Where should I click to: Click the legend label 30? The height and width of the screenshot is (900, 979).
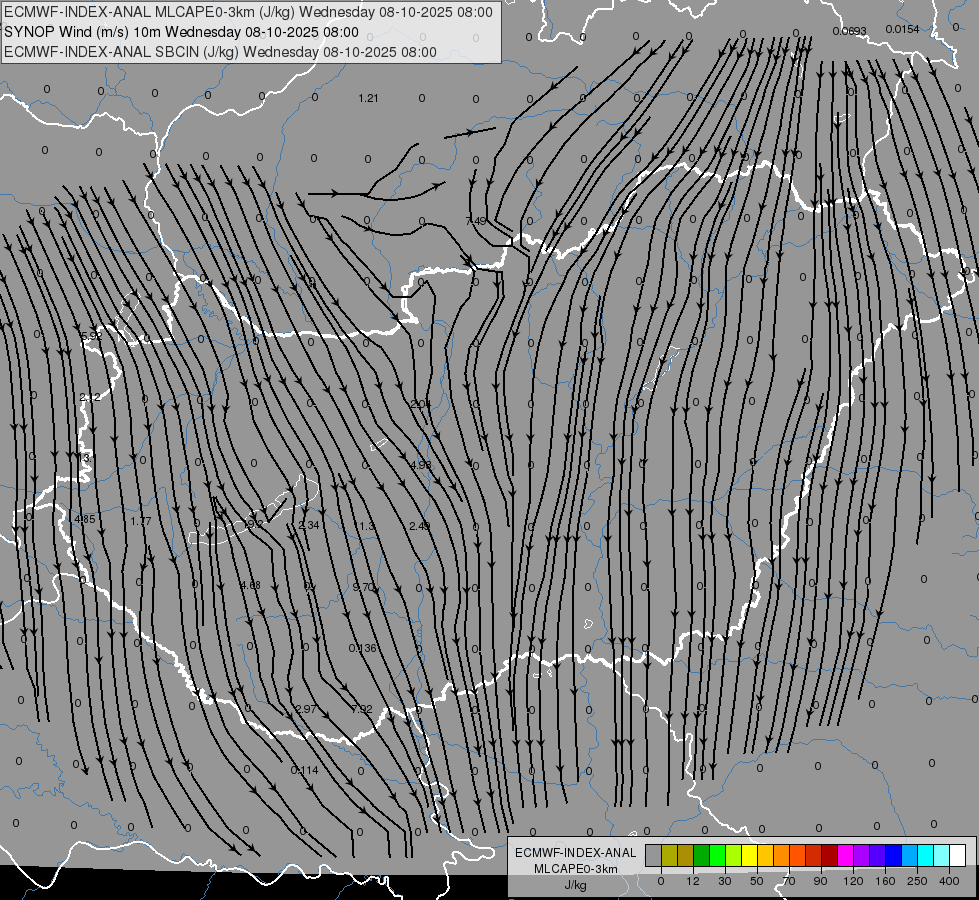(725, 881)
